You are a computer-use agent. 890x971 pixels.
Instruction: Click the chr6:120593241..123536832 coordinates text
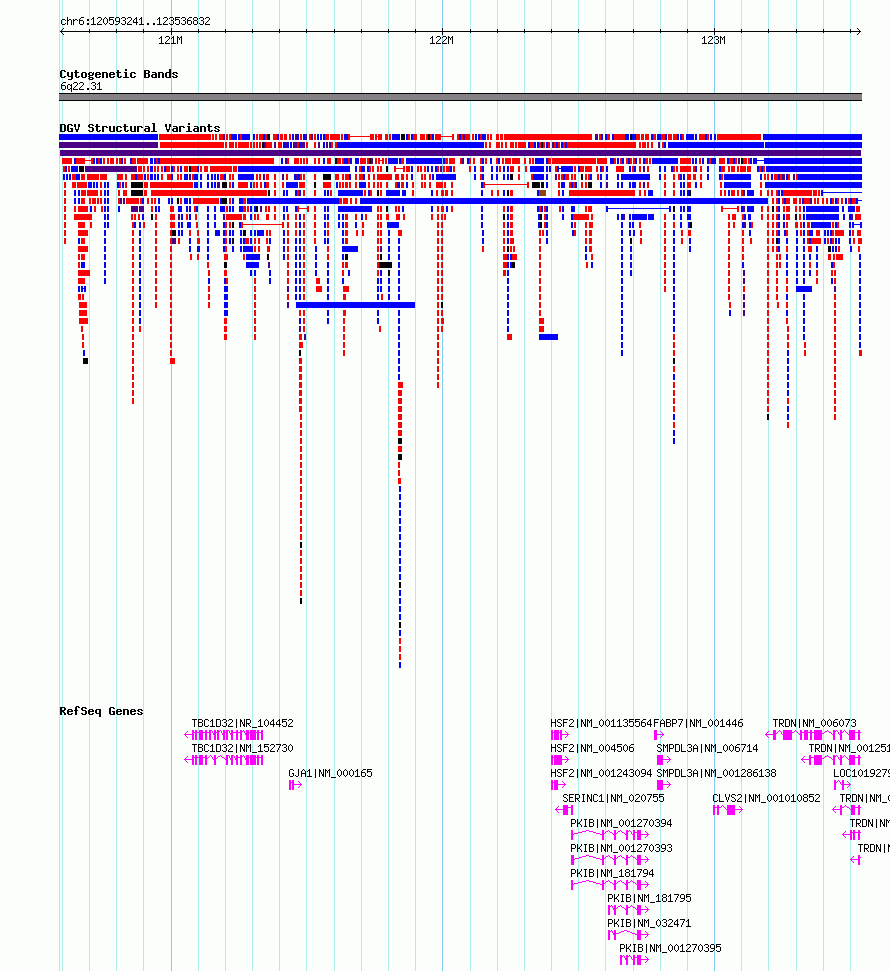pyautogui.click(x=135, y=21)
